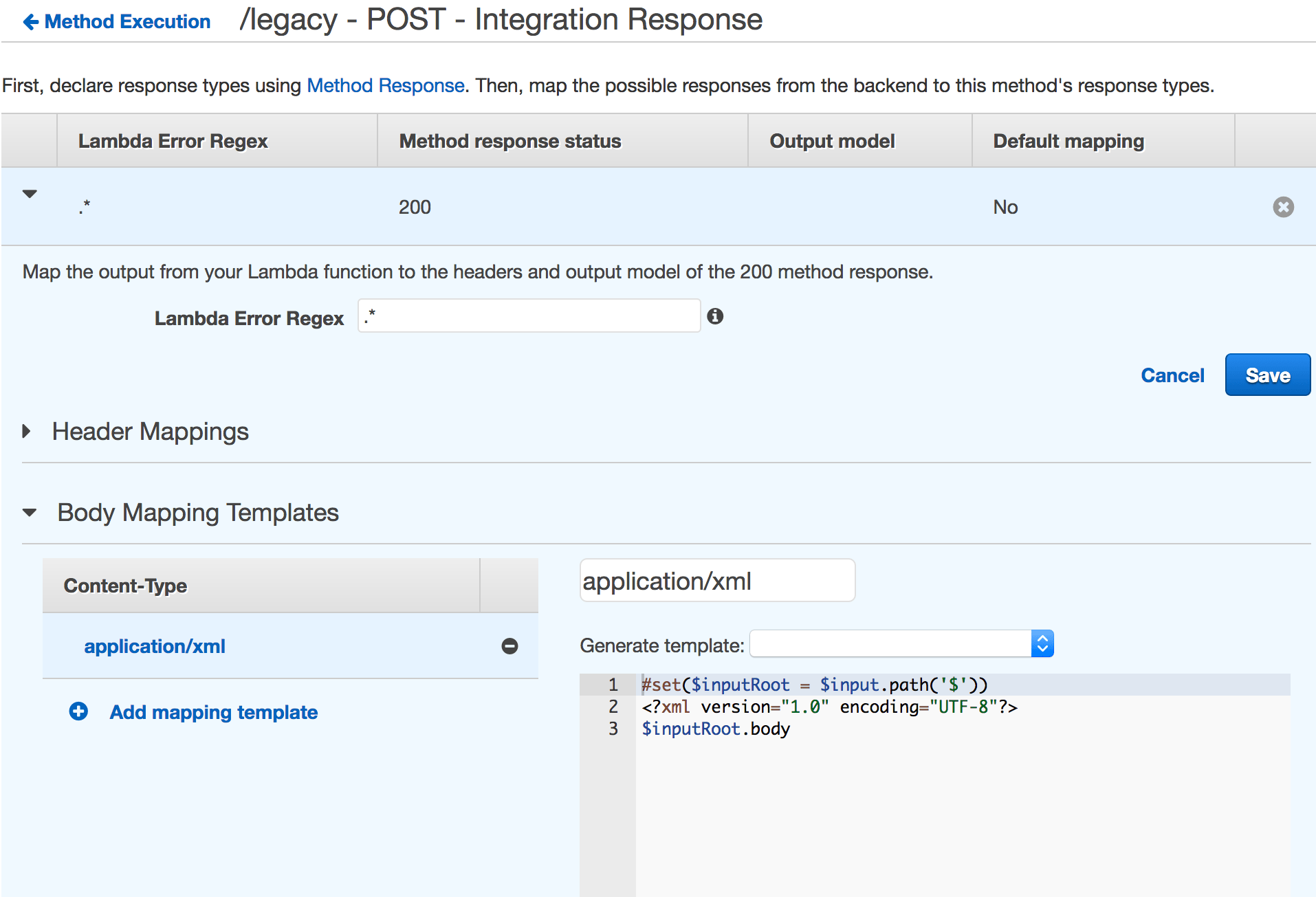
Task: Click the Lambda Error Regex info icon
Action: coord(715,316)
